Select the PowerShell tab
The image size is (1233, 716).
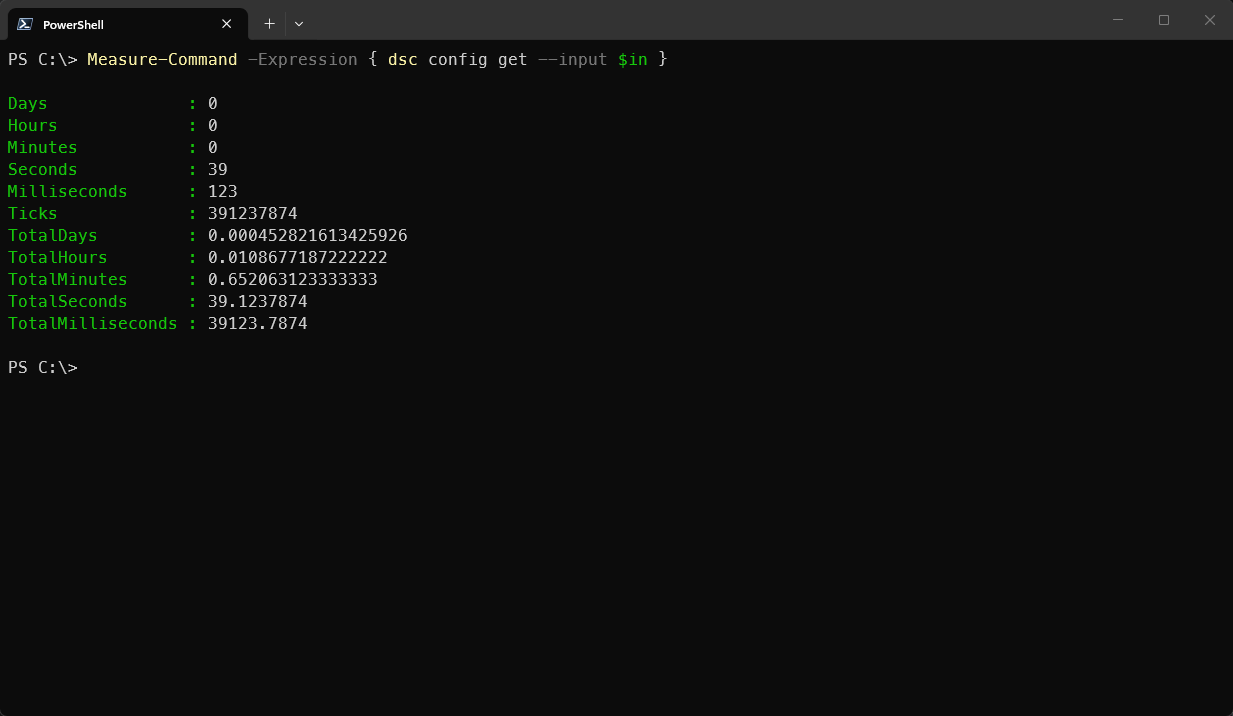coord(127,24)
